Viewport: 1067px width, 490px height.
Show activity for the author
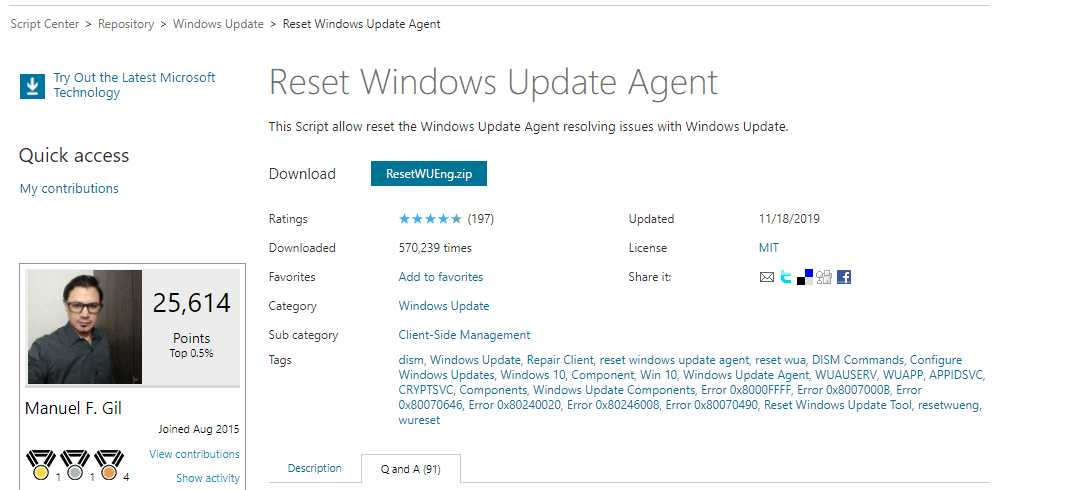[x=208, y=478]
